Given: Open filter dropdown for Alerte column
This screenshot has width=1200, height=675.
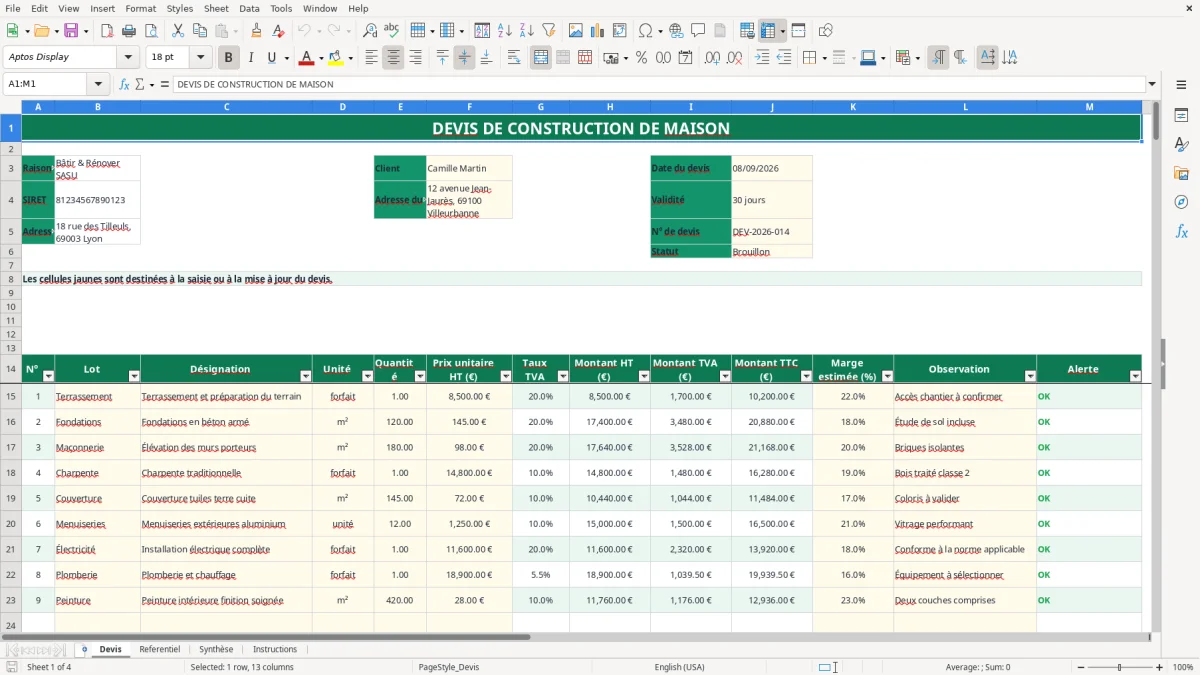Looking at the screenshot, I should pos(1135,376).
